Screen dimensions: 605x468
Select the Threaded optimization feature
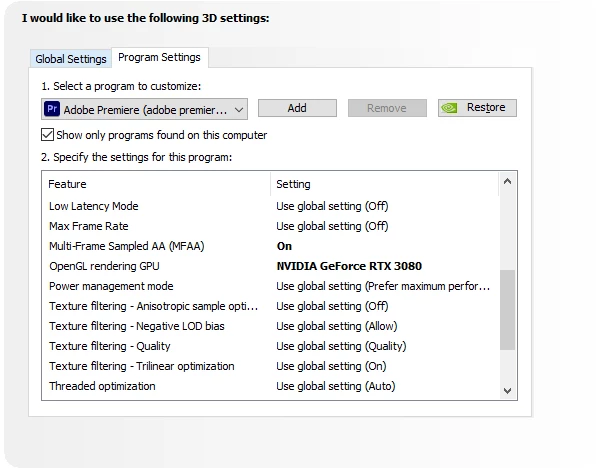(102, 386)
